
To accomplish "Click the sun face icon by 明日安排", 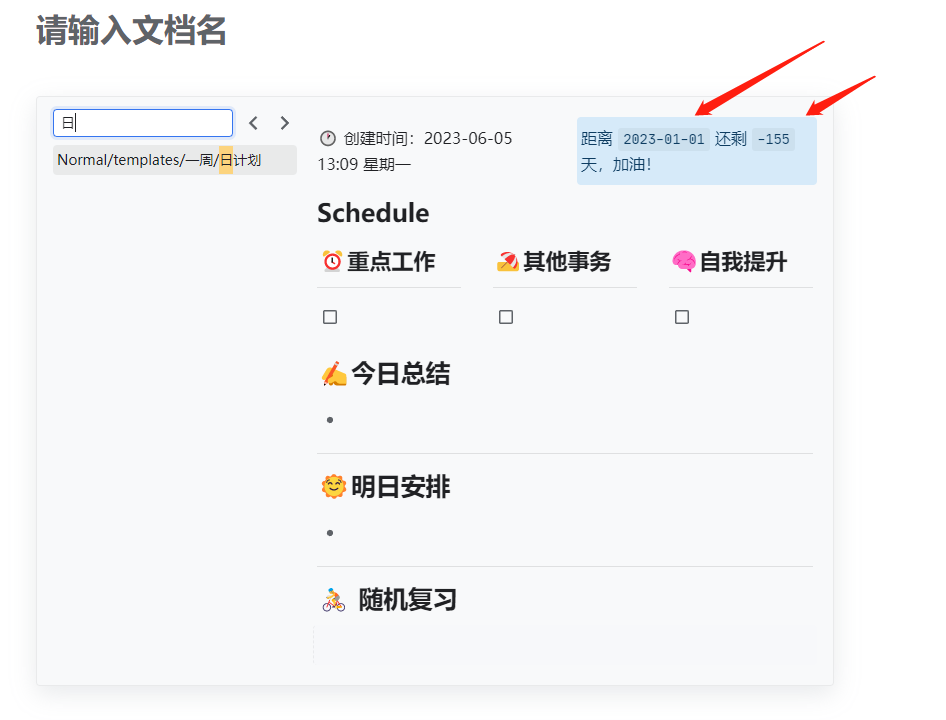I will (x=334, y=486).
